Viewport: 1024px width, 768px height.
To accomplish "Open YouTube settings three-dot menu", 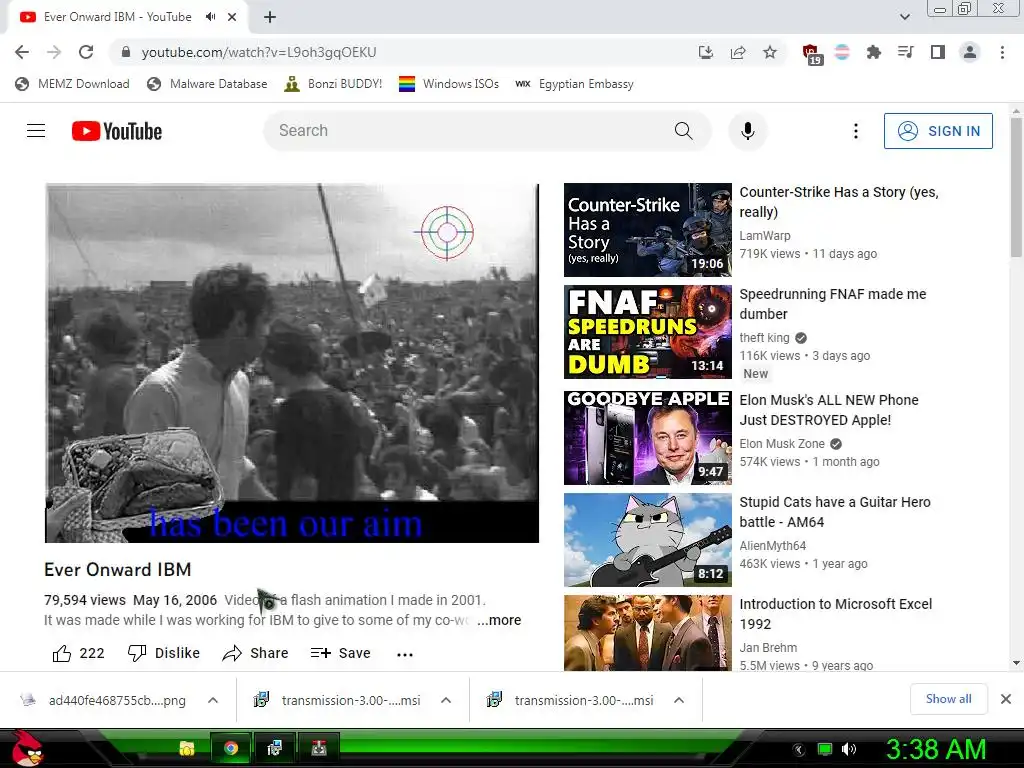I will click(856, 131).
